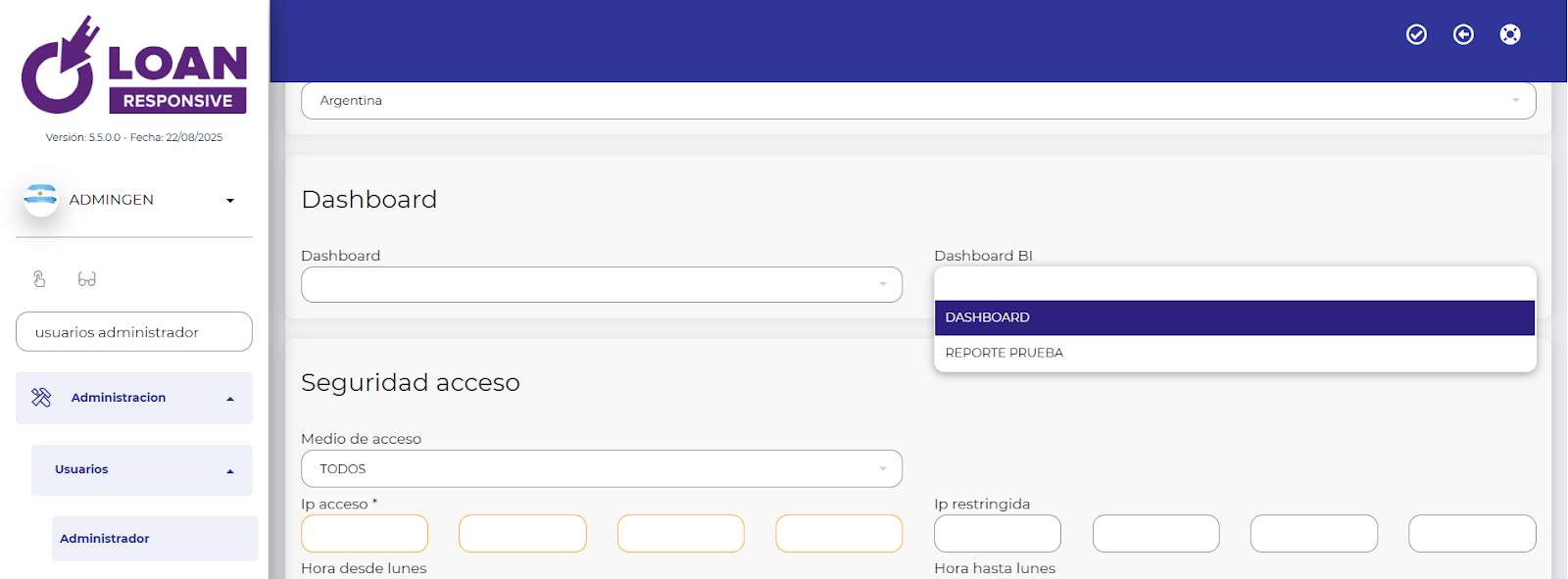
Task: Click the sidebar menu search field
Action: click(134, 332)
